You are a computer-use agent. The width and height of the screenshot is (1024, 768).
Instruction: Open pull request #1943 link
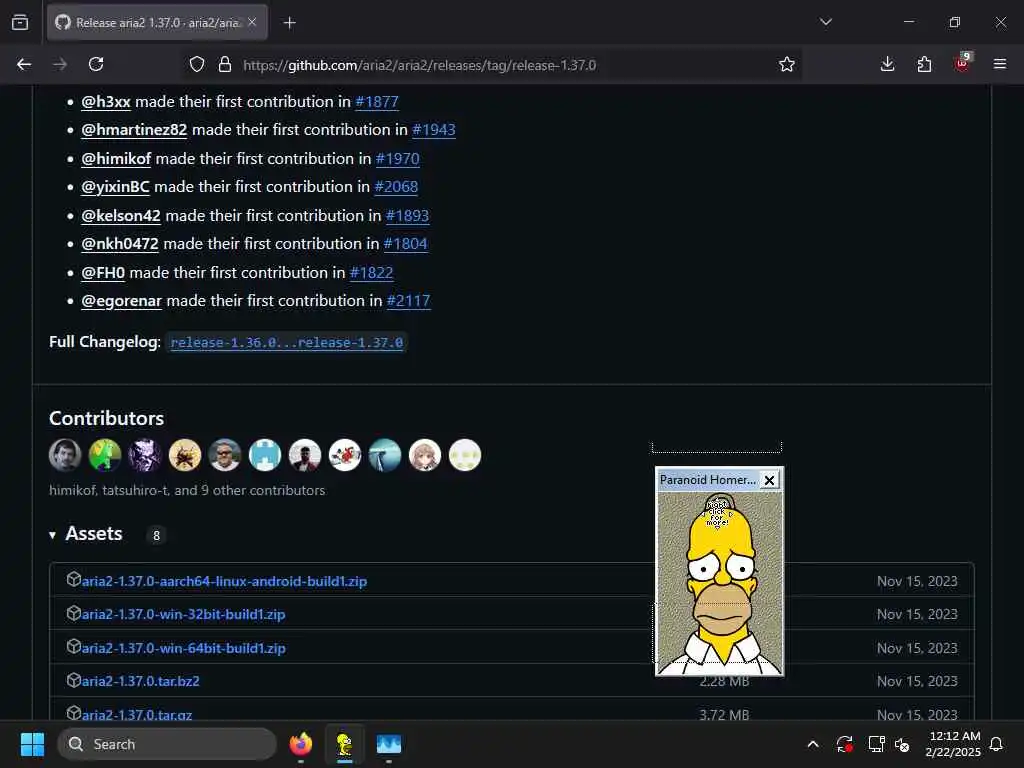point(434,130)
